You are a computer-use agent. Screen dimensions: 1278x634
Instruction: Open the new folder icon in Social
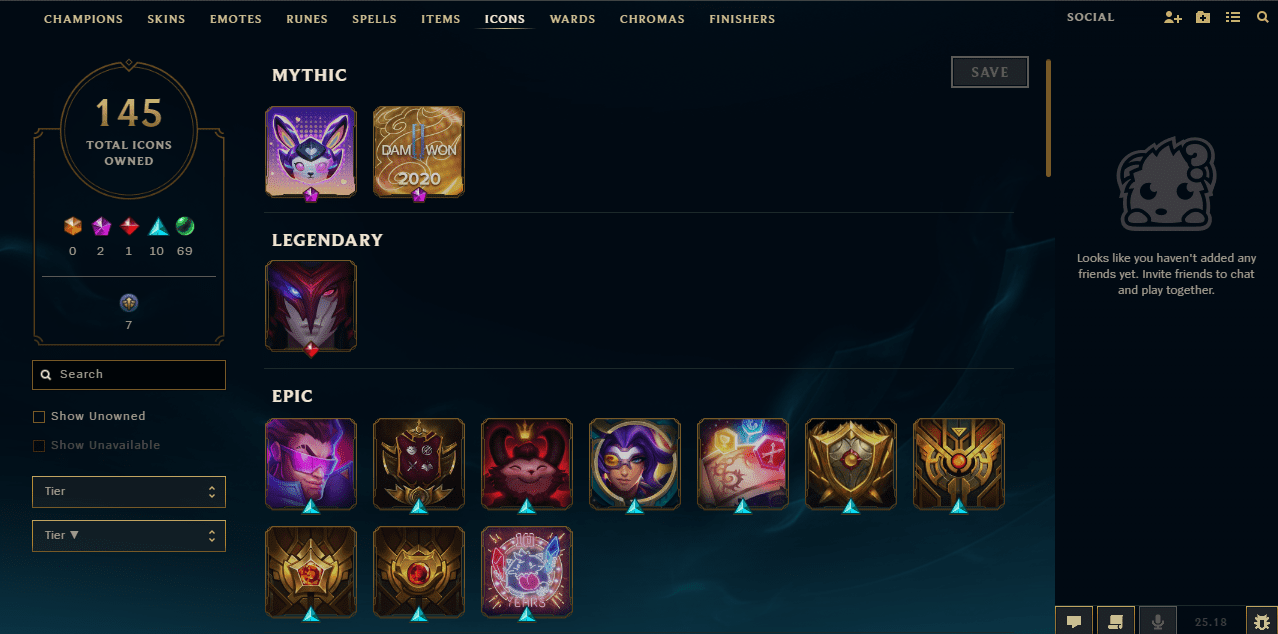click(1203, 18)
